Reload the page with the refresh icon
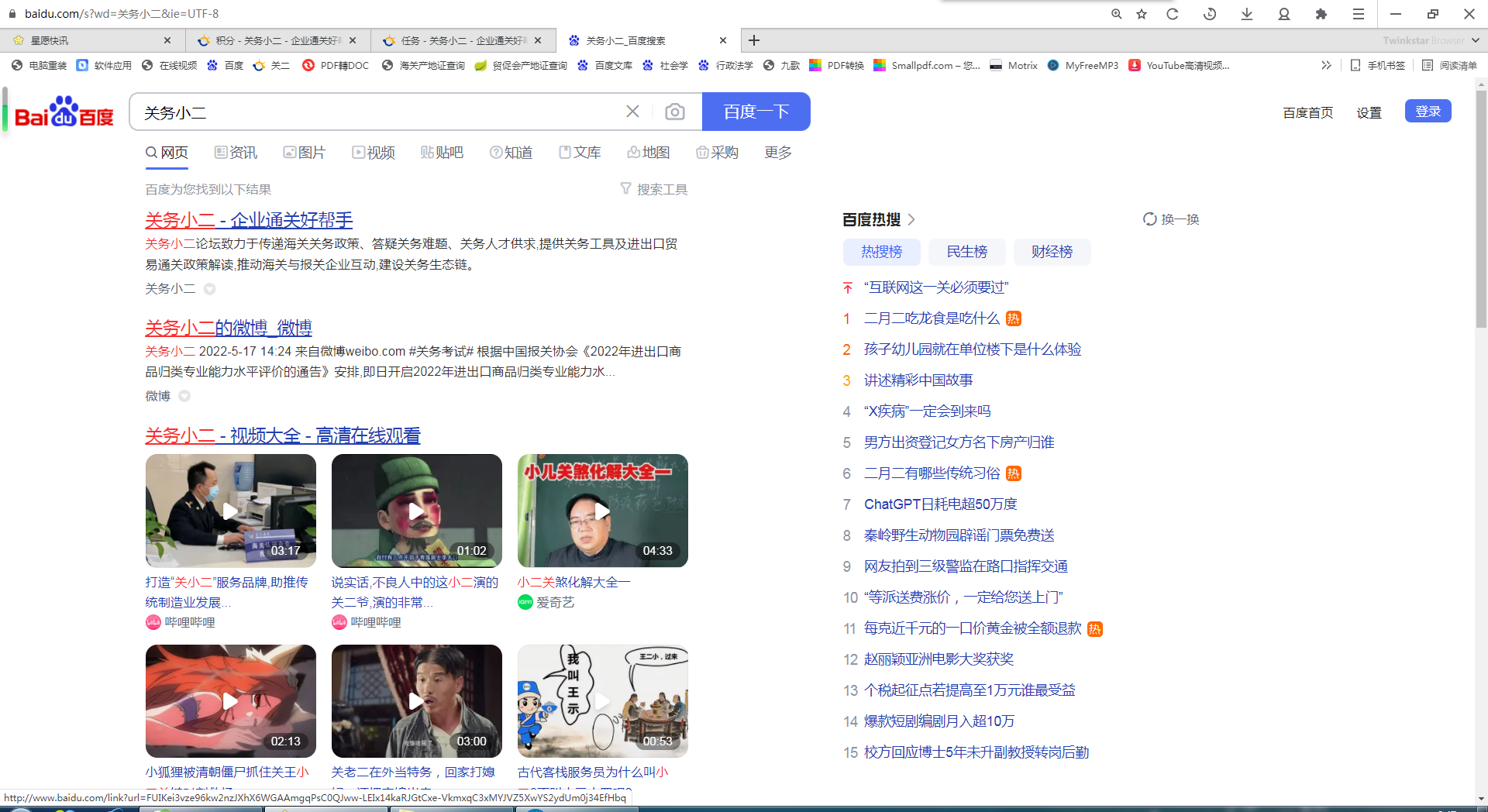 pos(1173,14)
